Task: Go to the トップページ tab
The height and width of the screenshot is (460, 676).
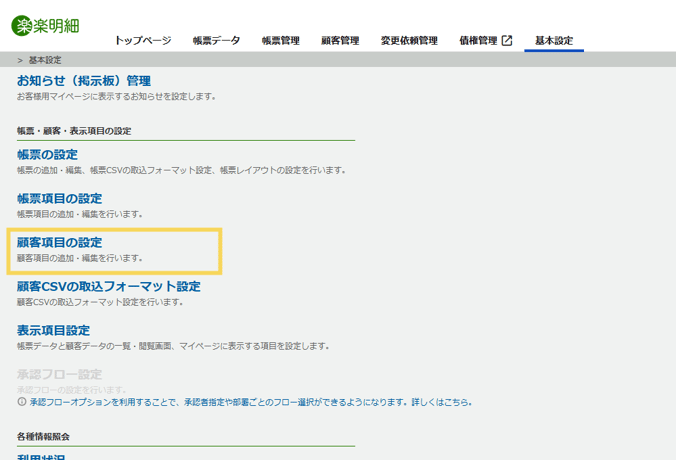Action: point(142,41)
